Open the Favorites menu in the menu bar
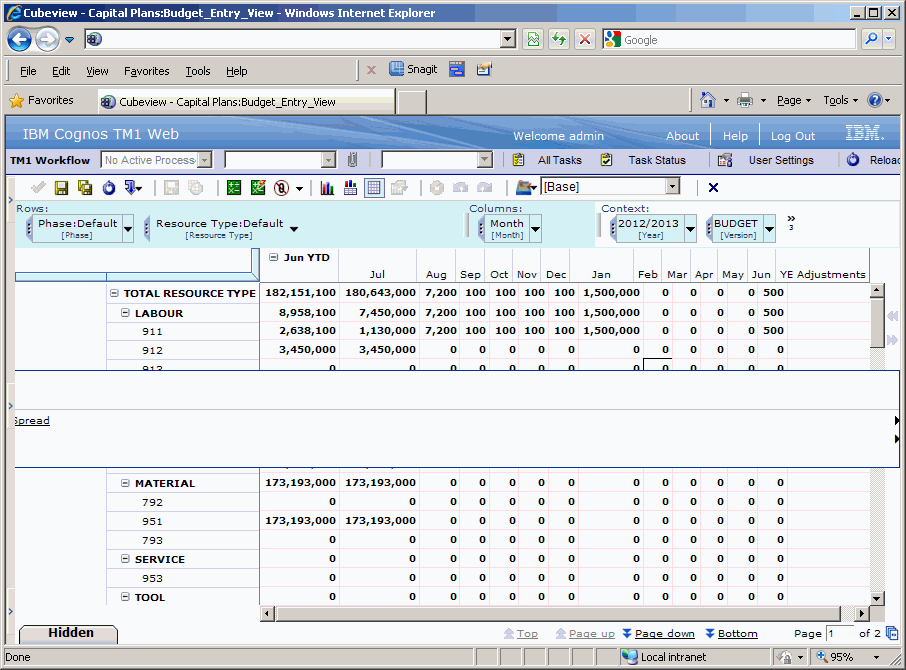 tap(147, 71)
